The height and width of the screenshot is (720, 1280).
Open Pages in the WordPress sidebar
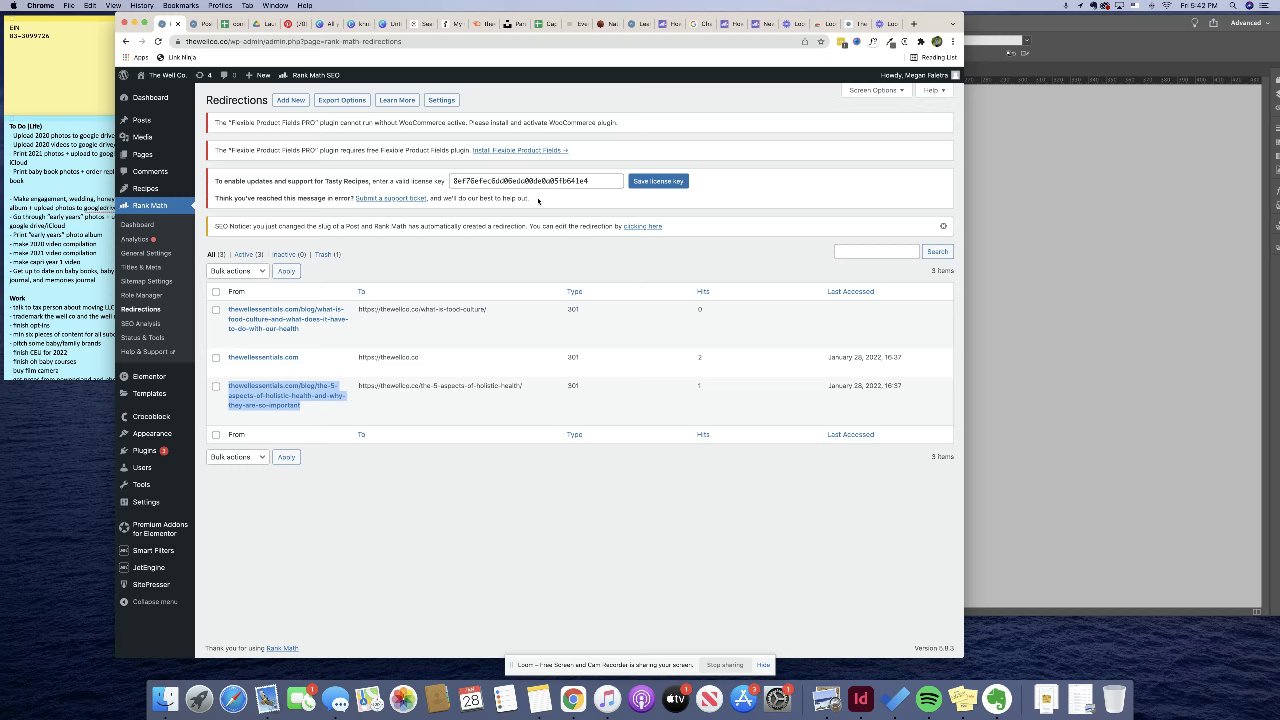point(142,154)
